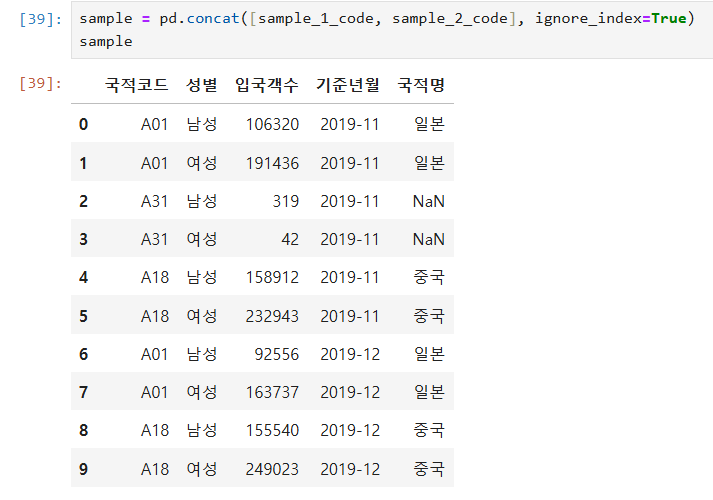The width and height of the screenshot is (713, 500).
Task: Click 중국 in row 8
Action: pos(429,430)
